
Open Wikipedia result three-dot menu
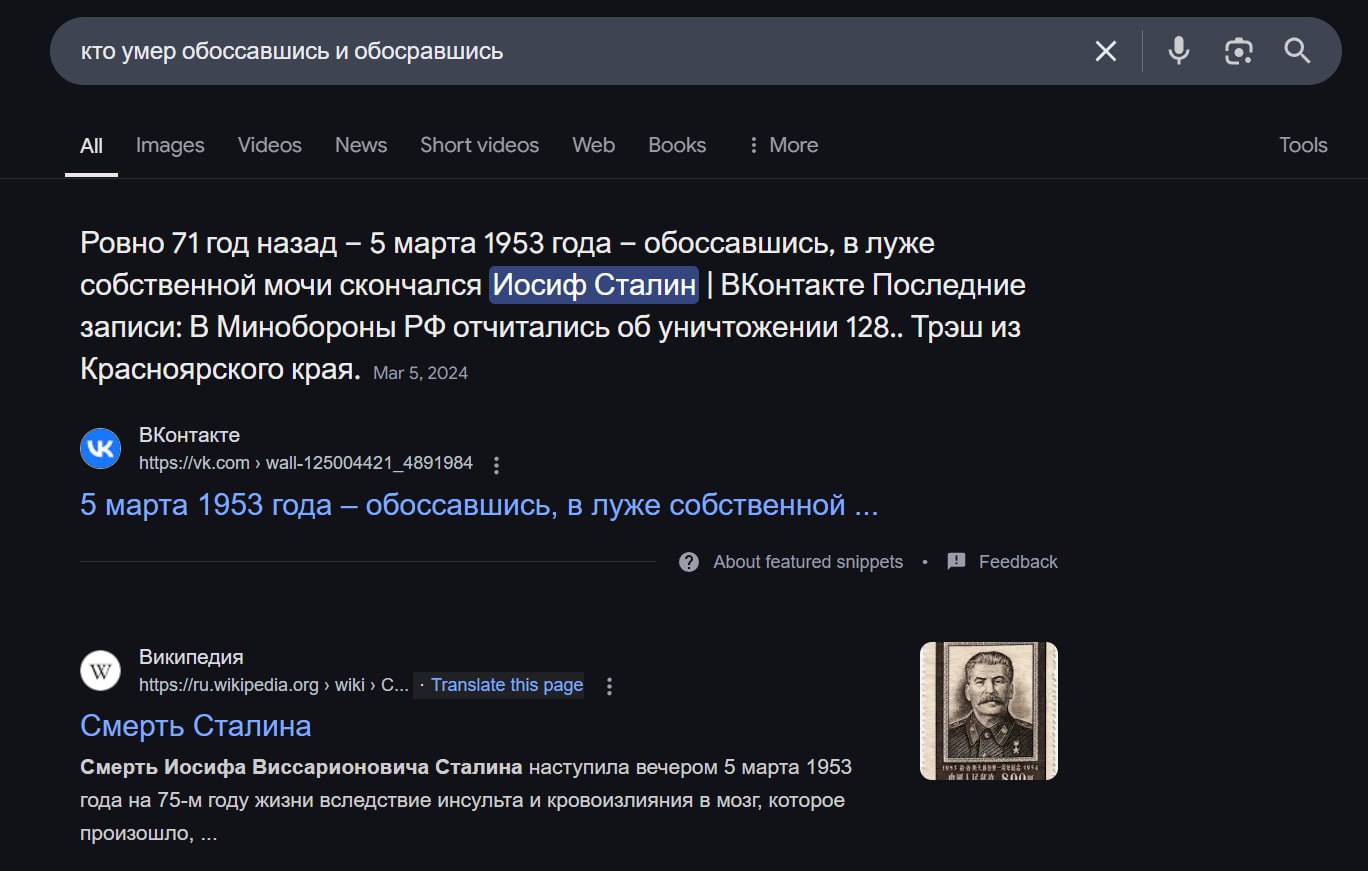(610, 686)
